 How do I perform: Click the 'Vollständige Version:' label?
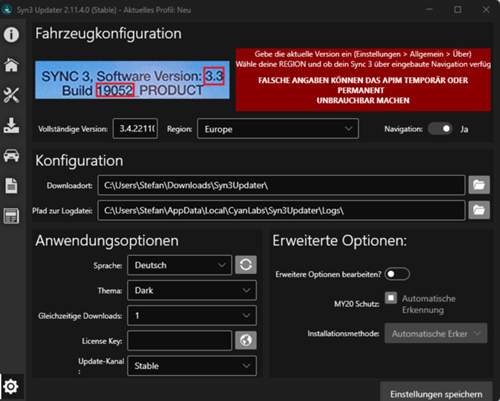coord(73,129)
